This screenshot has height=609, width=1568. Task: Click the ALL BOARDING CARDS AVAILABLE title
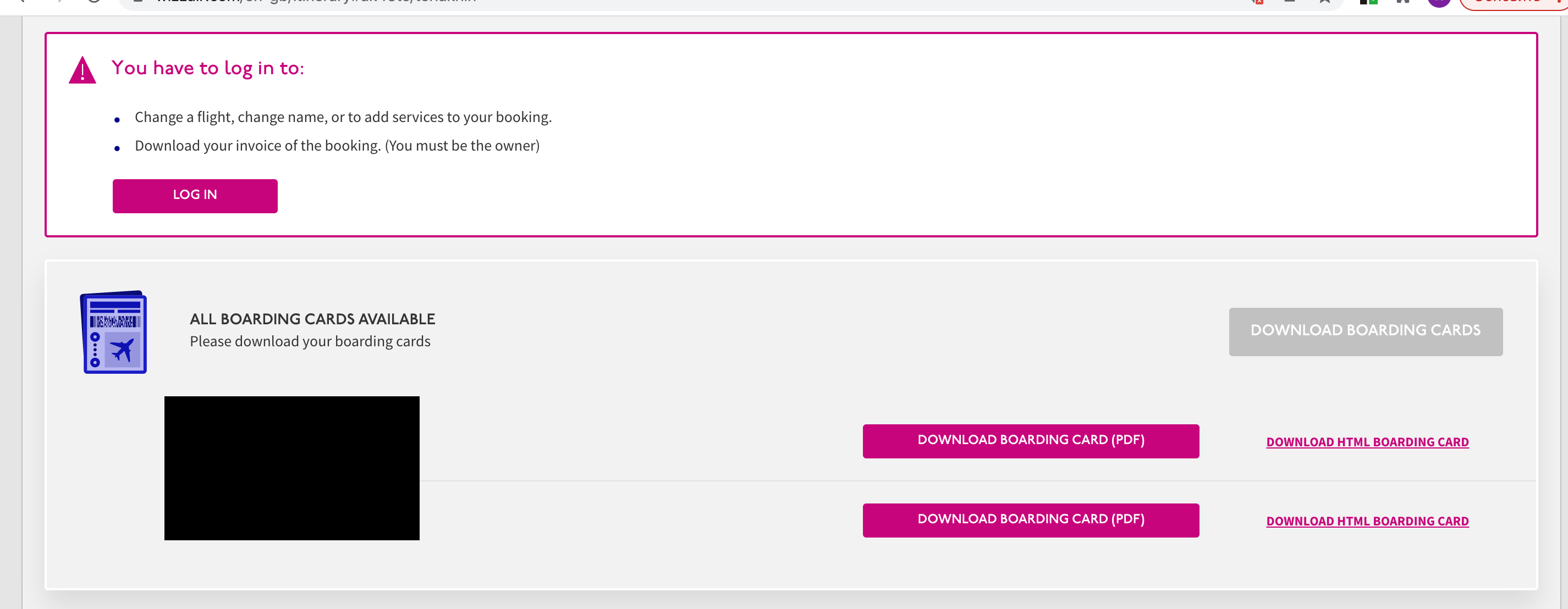312,319
